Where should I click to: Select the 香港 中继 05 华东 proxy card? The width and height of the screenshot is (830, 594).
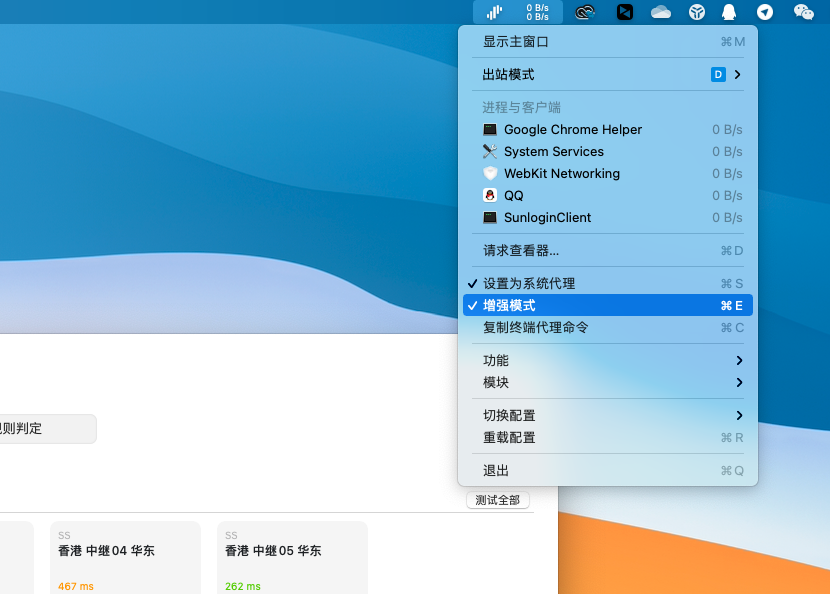pos(292,557)
